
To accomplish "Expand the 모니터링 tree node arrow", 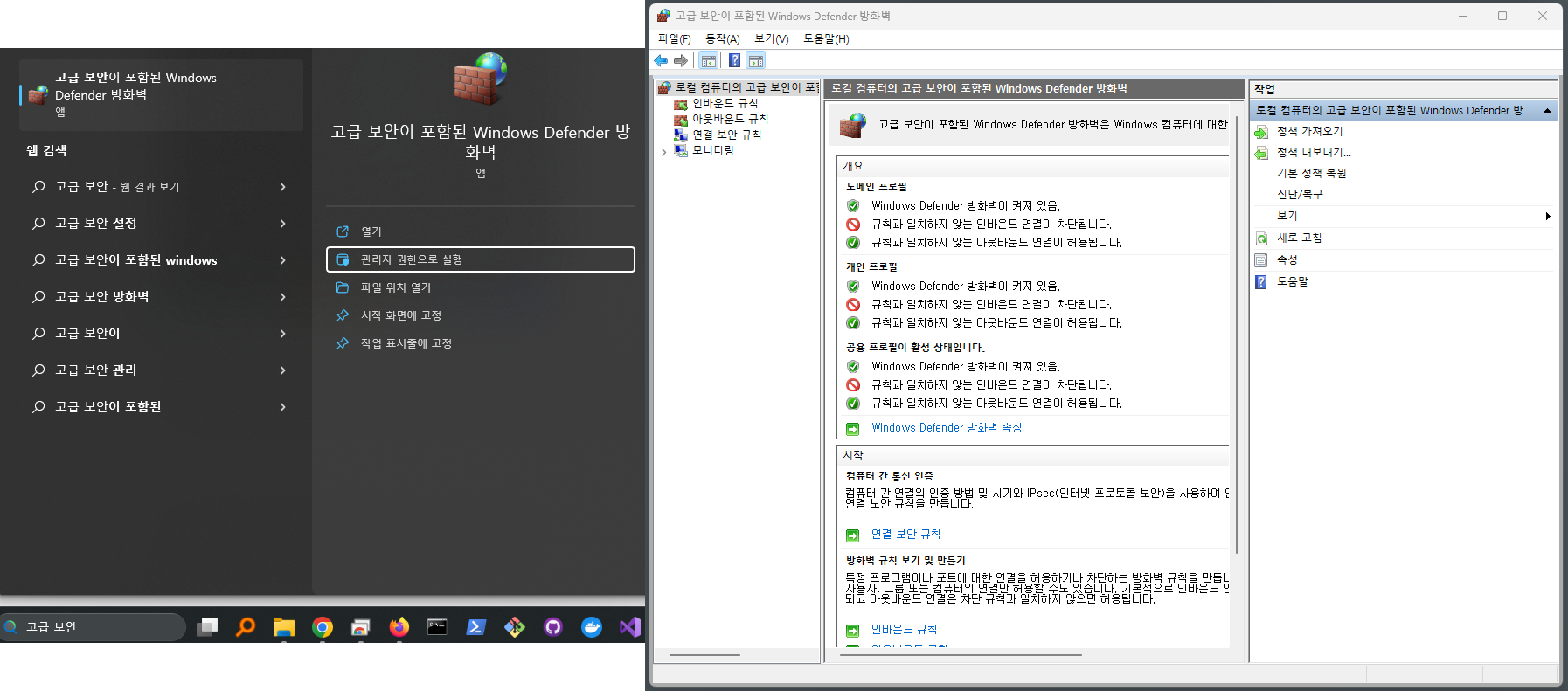I will [x=664, y=151].
